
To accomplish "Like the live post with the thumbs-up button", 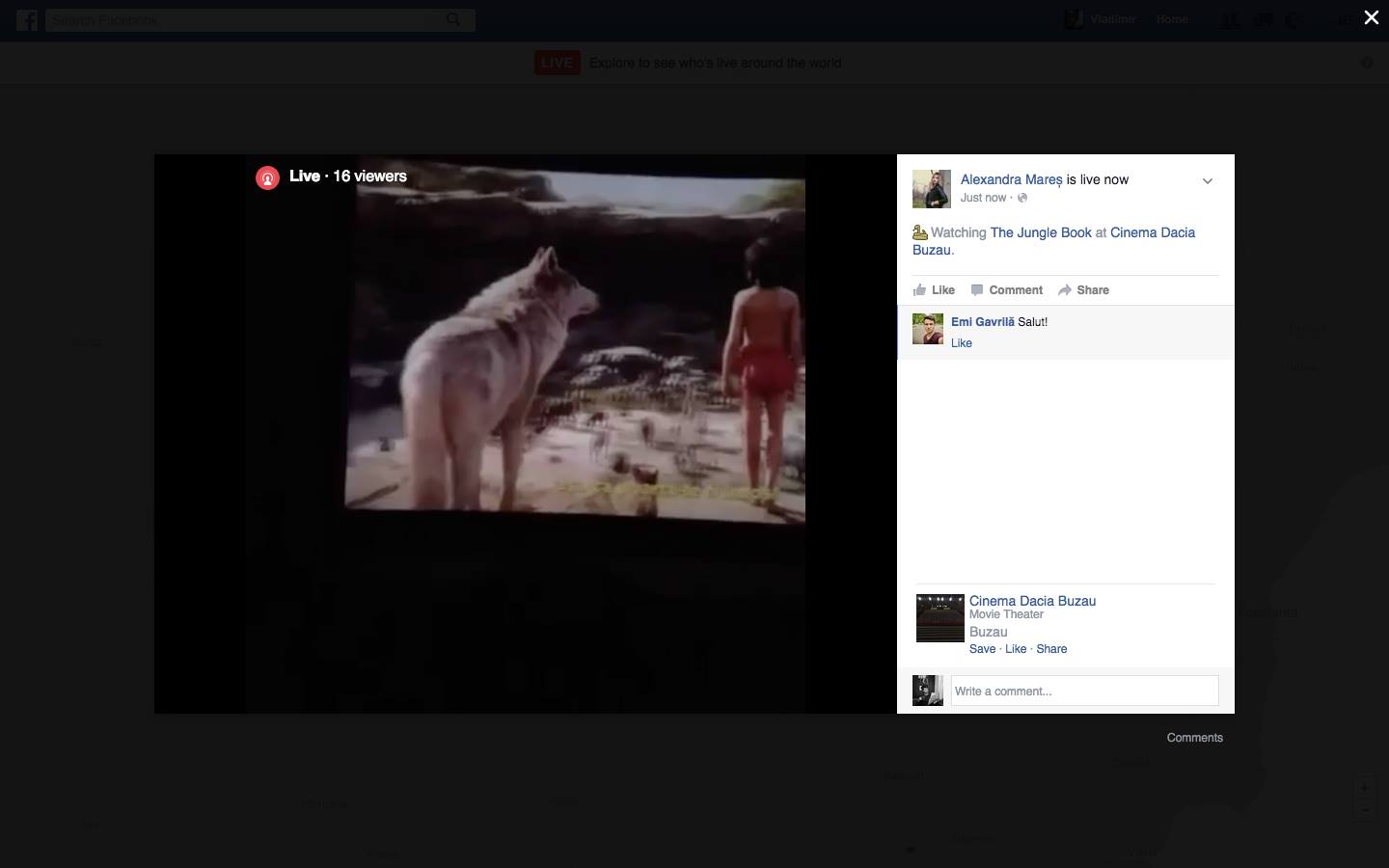I will pos(934,290).
